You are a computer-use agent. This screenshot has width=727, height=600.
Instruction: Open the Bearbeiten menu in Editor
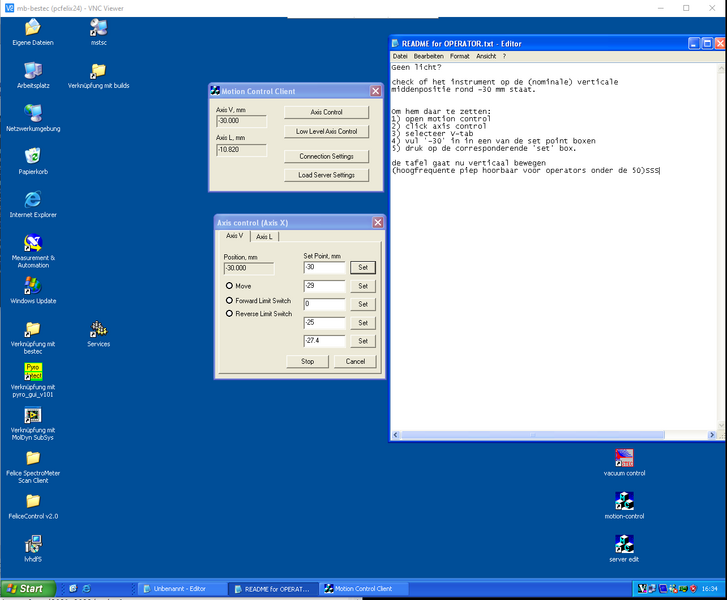pos(428,56)
